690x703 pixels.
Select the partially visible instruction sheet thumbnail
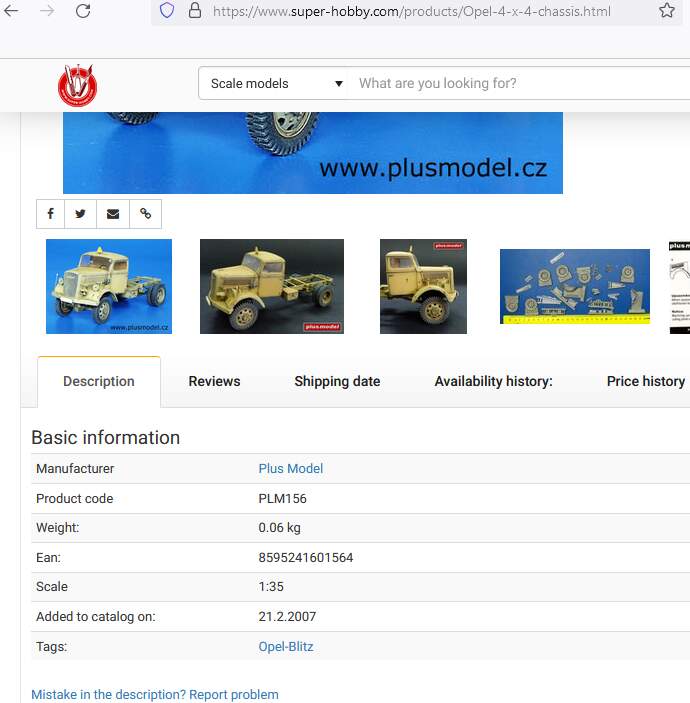[x=680, y=287]
